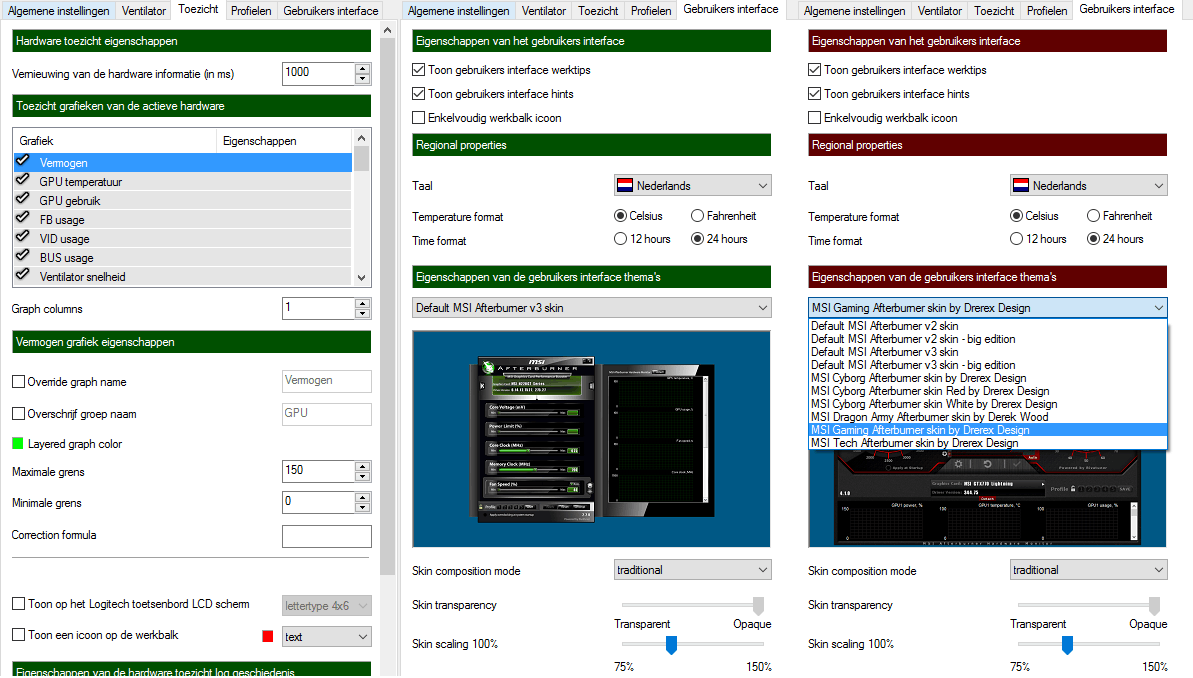
Task: Choose MSI Tech Afterburner skin by Drerex Design
Action: click(988, 442)
